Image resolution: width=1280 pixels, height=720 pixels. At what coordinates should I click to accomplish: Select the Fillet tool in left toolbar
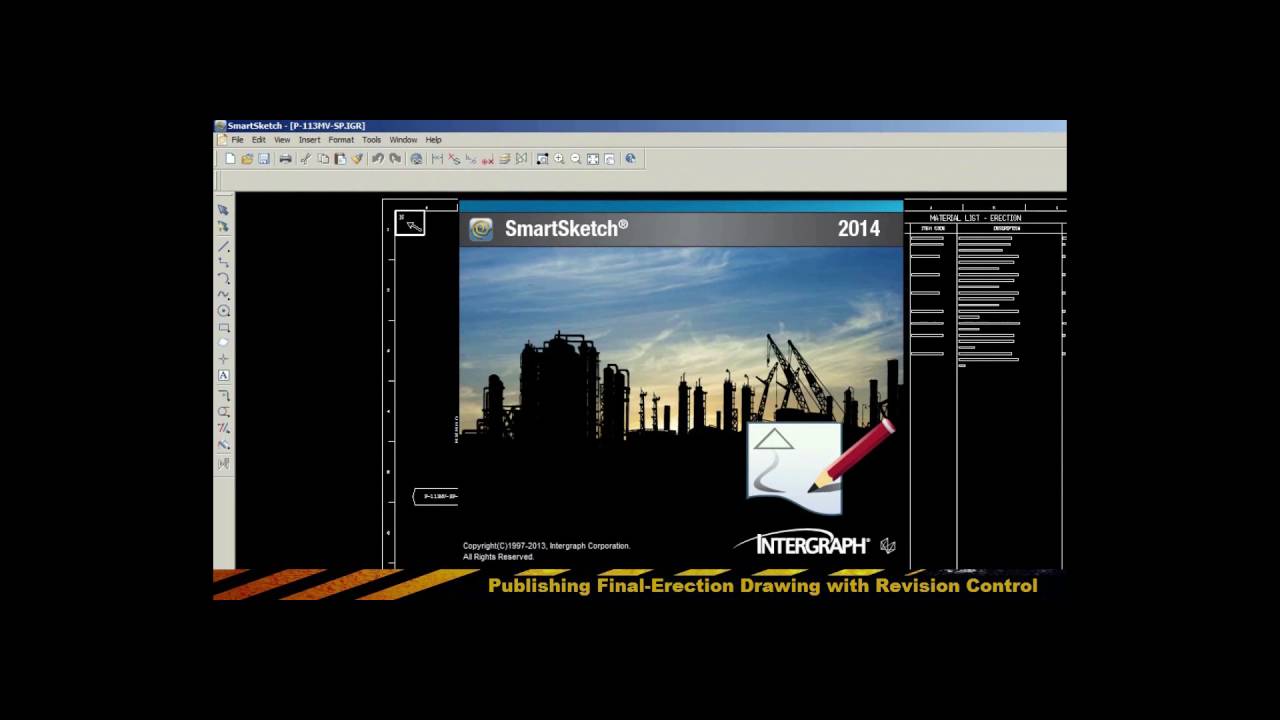click(x=223, y=395)
